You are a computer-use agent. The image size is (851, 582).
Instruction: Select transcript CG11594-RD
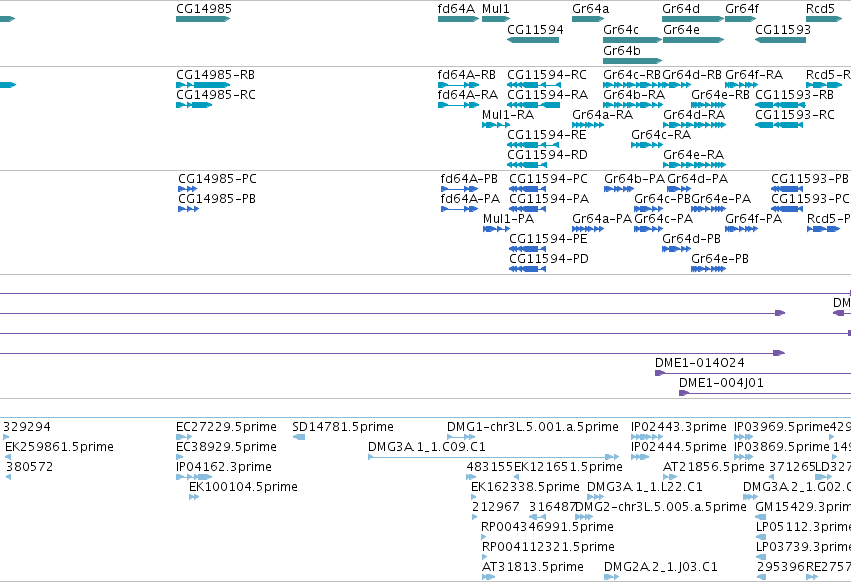(527, 165)
